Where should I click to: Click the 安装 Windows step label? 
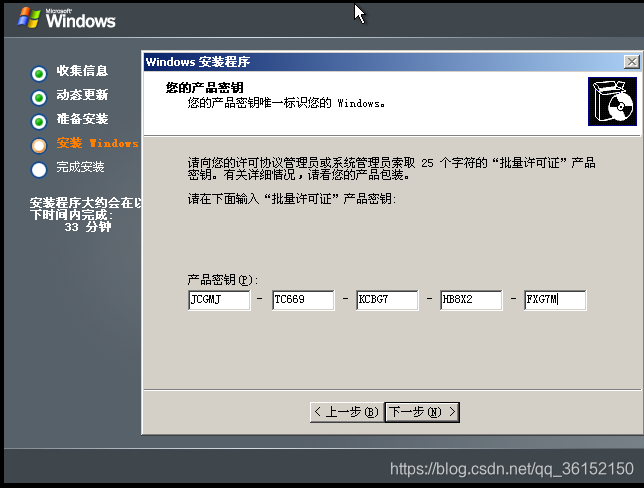pos(98,143)
